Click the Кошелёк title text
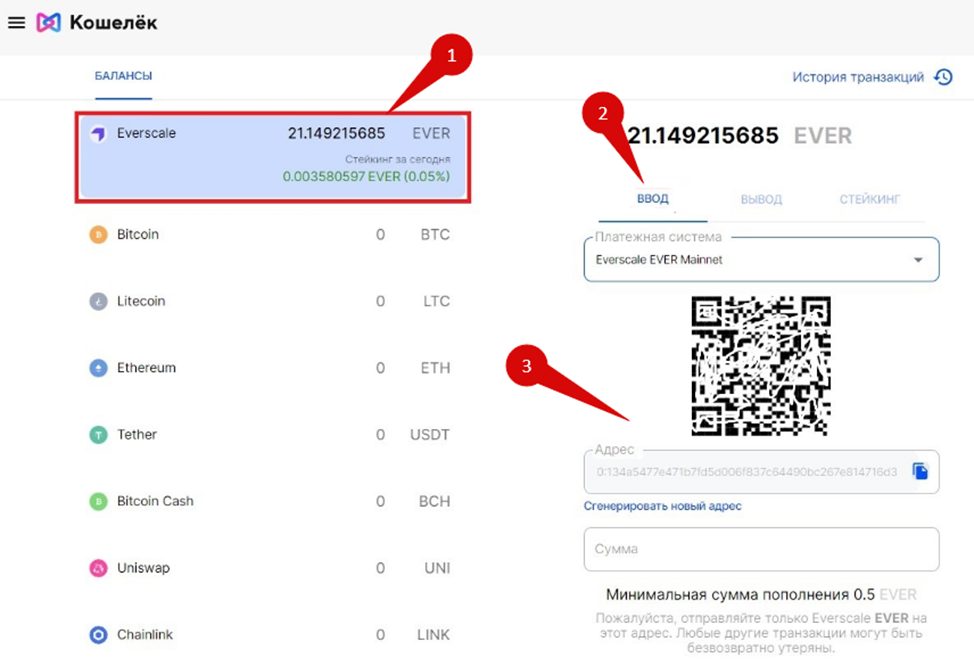 coord(114,22)
